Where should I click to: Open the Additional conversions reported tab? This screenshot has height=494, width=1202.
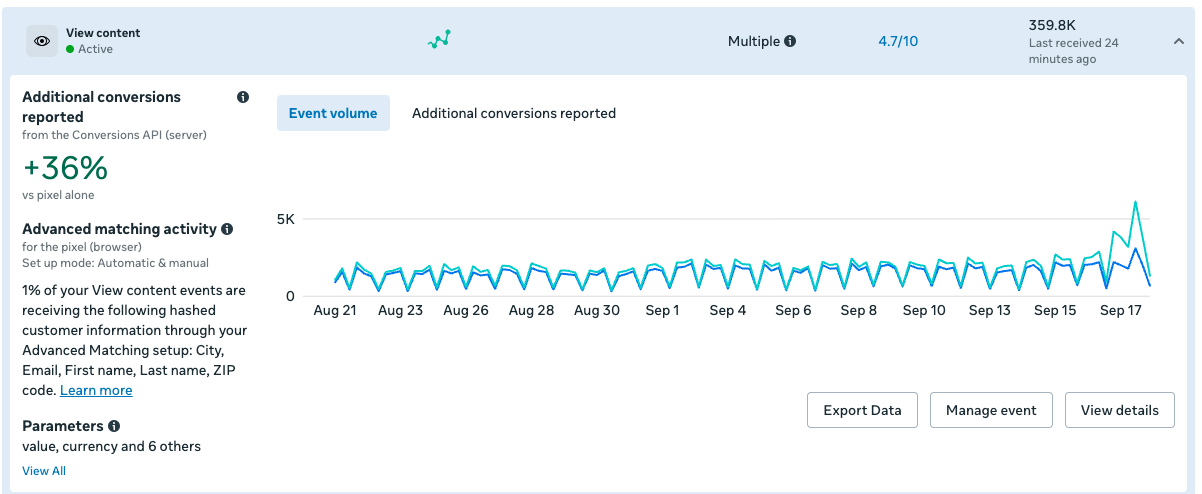[x=514, y=113]
